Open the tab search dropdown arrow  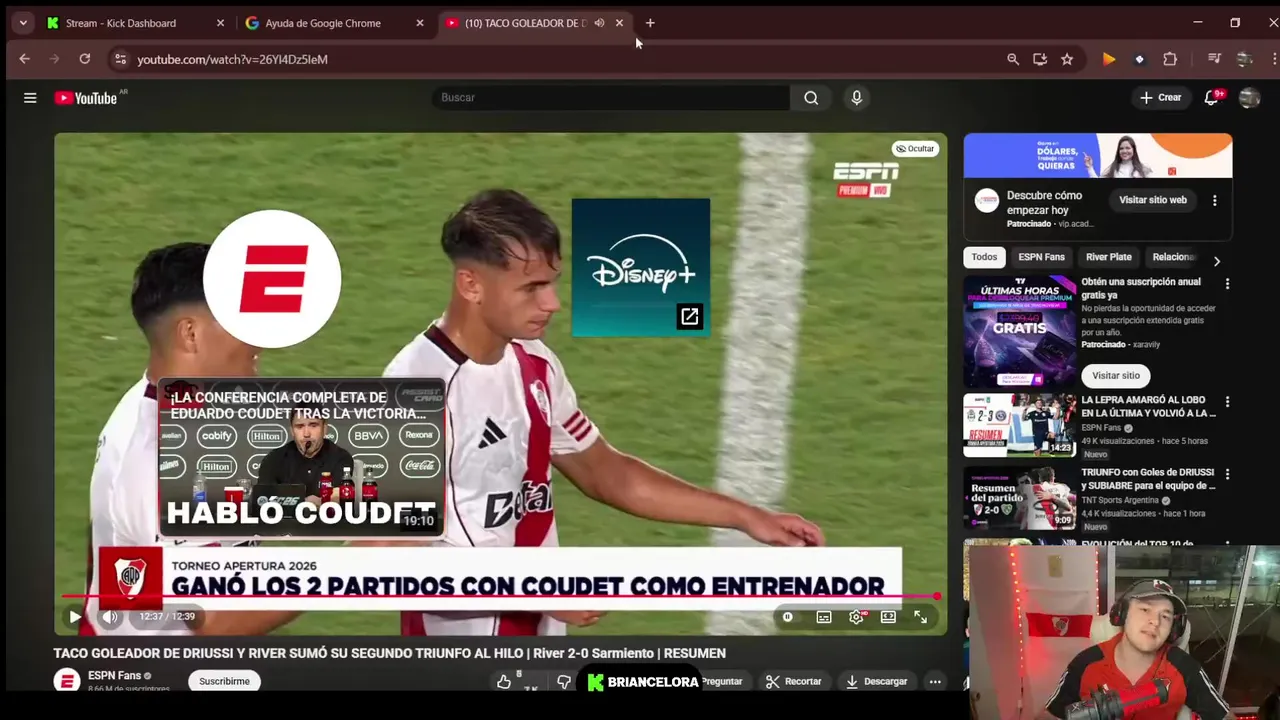tap(22, 23)
